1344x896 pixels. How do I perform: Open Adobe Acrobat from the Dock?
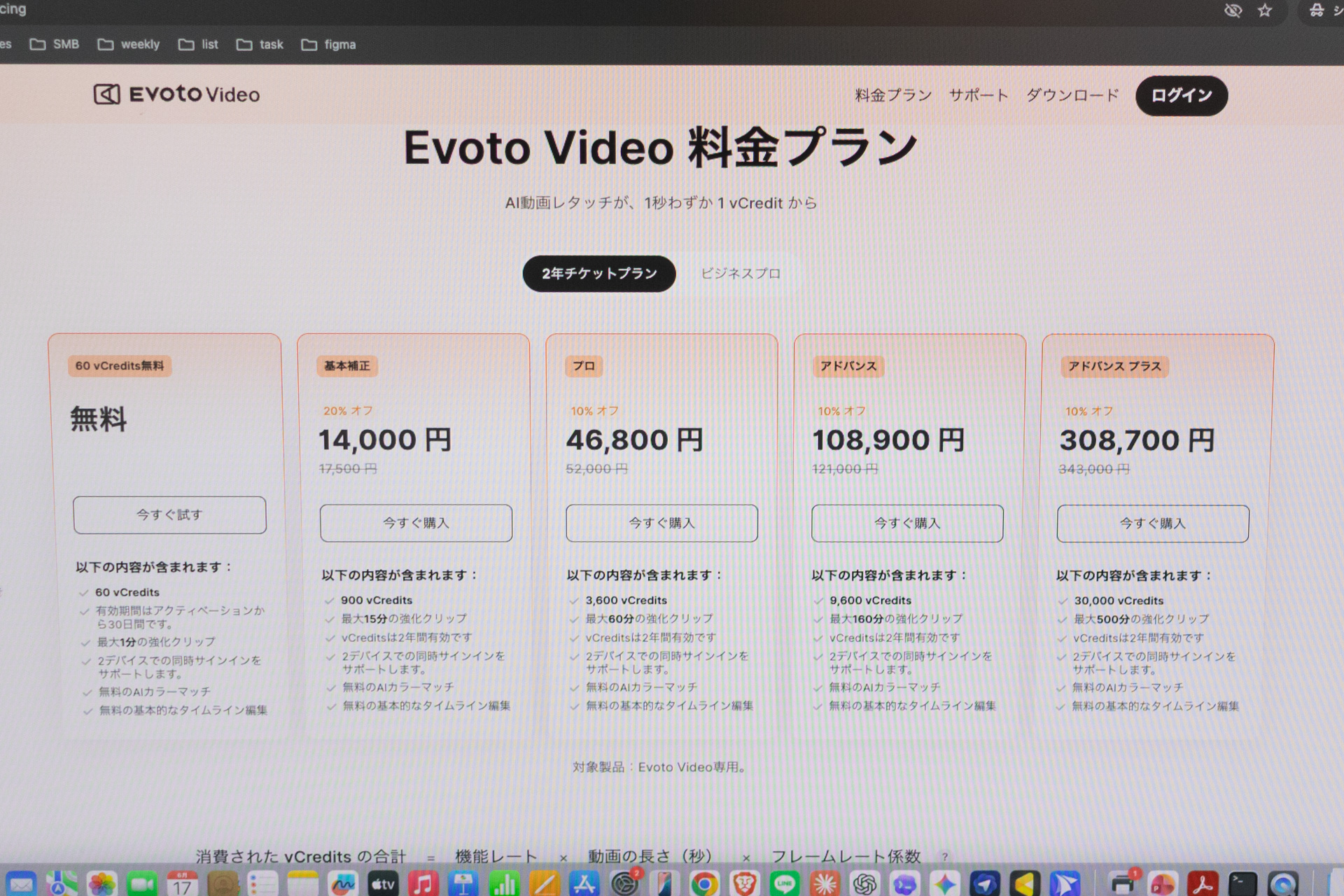(1203, 884)
